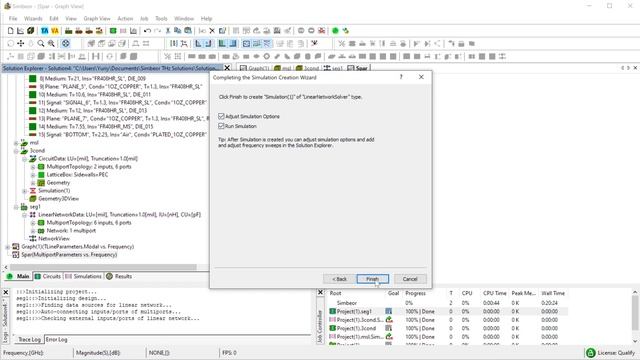Click the black X delete icon in toolbar

click(x=212, y=31)
